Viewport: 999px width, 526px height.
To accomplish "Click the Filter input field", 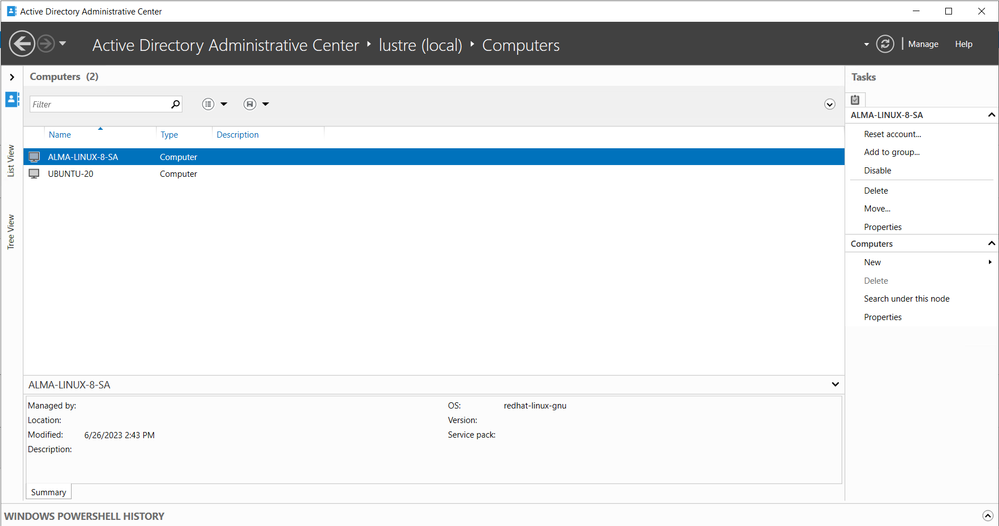I will [x=99, y=104].
